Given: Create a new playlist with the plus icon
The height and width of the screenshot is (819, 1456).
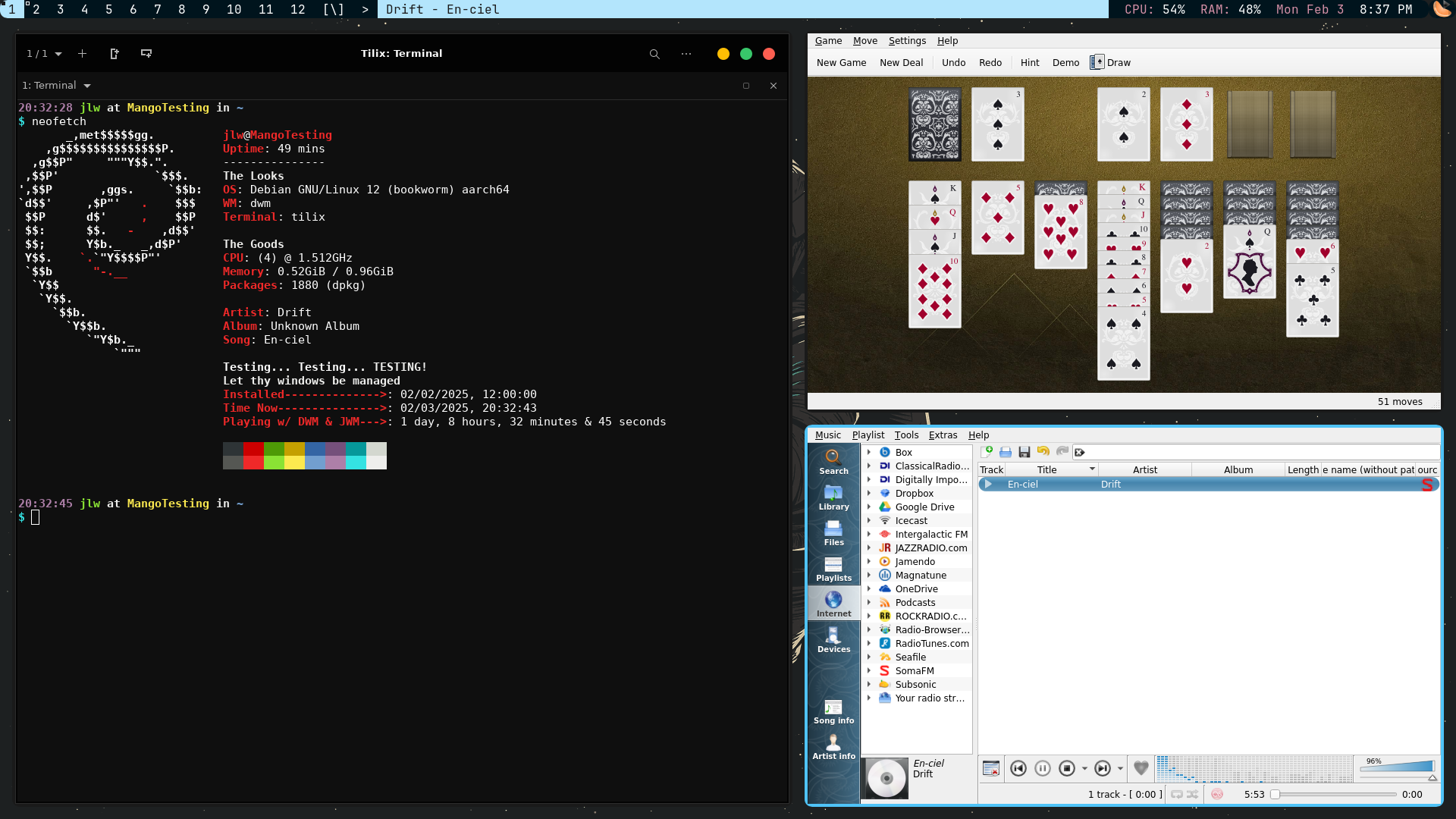Looking at the screenshot, I should pos(987,452).
